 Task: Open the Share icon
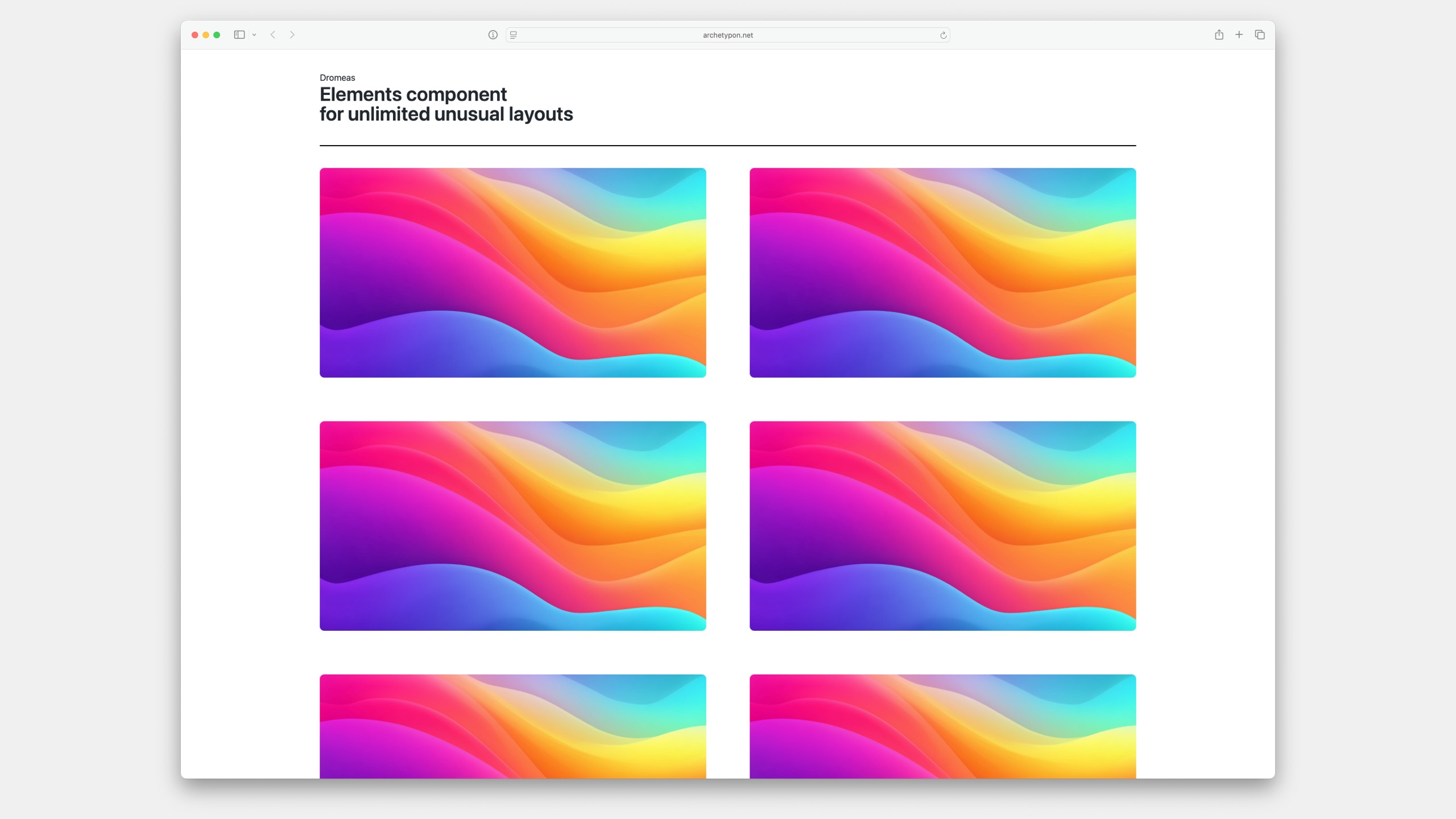[1219, 35]
